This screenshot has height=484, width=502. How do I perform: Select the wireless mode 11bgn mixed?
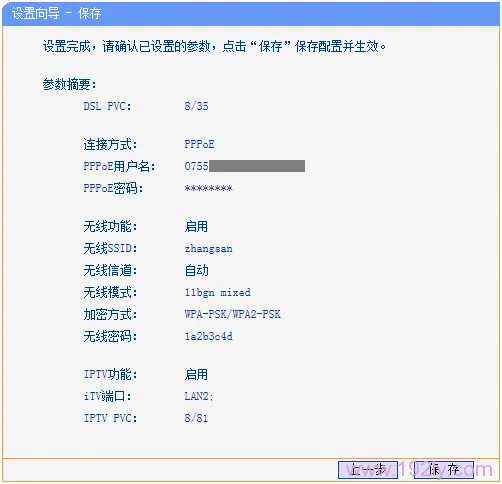[x=217, y=293]
